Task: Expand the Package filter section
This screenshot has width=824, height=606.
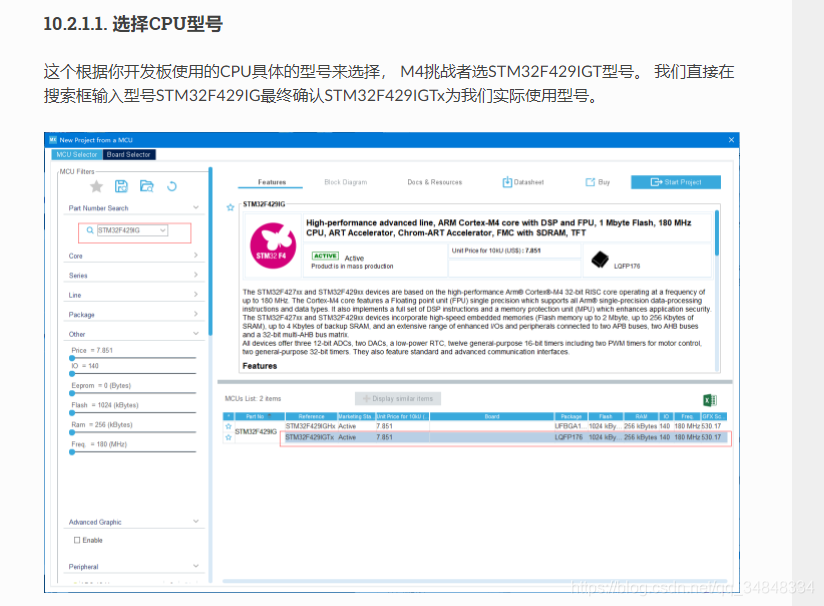Action: [x=195, y=314]
